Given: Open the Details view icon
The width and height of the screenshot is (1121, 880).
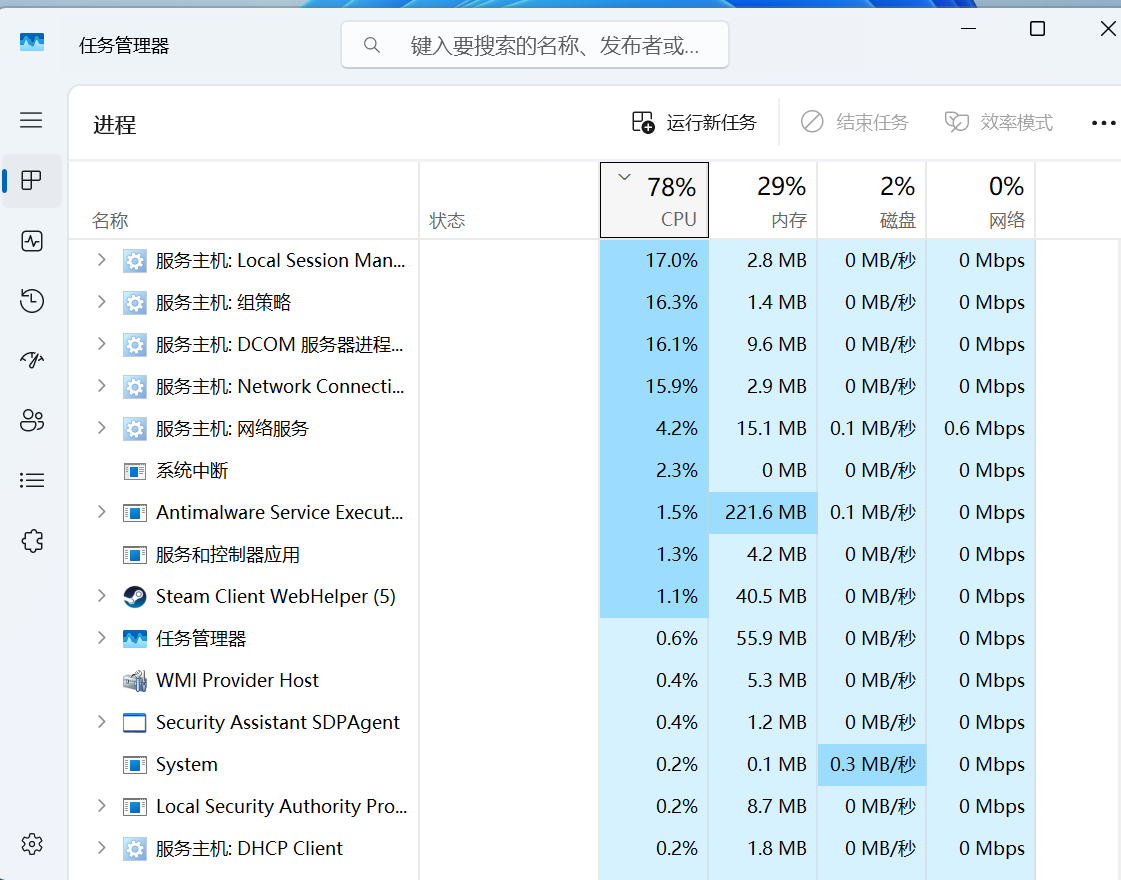Looking at the screenshot, I should pos(31,480).
